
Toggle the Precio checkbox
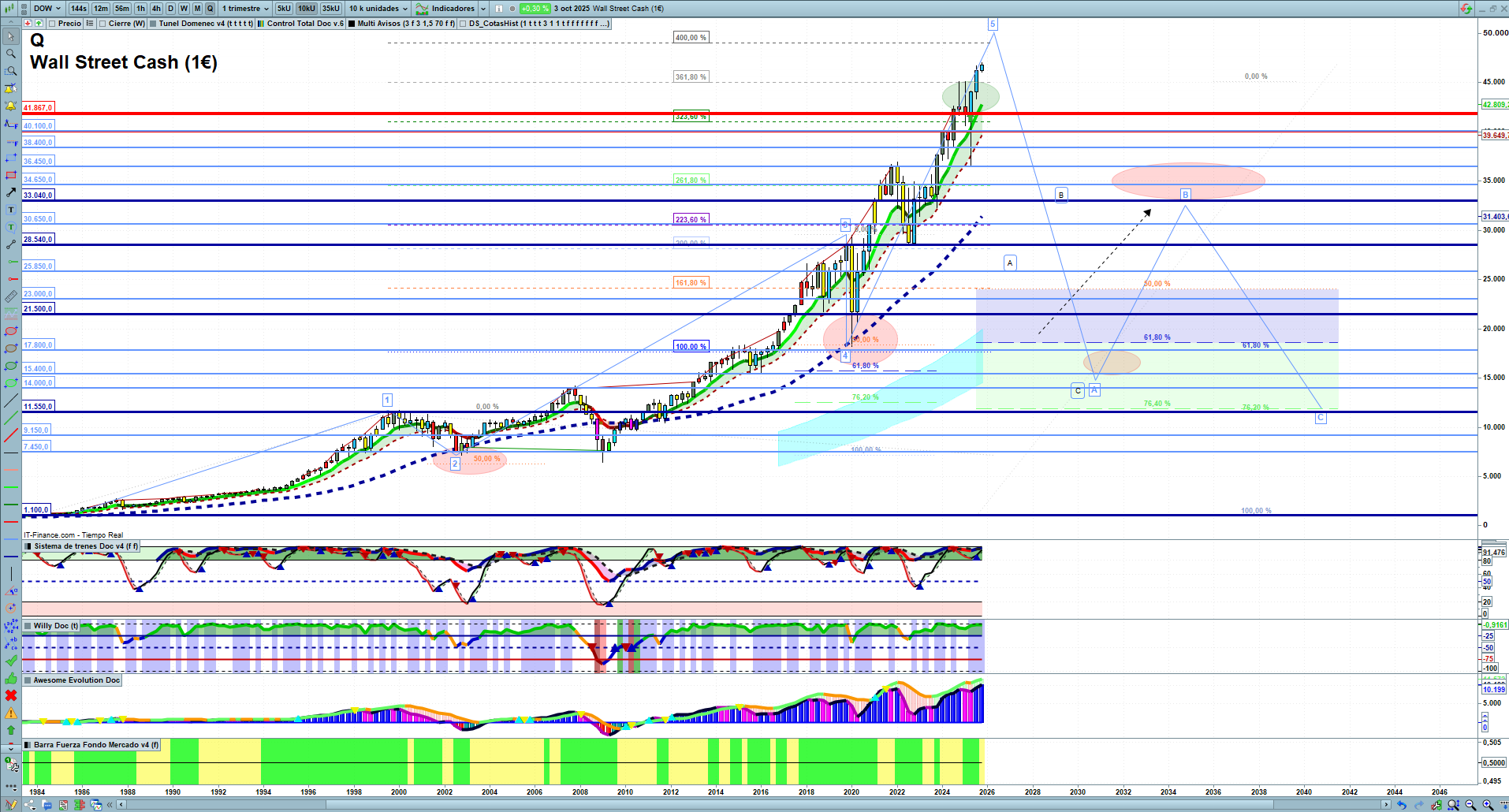[x=53, y=24]
